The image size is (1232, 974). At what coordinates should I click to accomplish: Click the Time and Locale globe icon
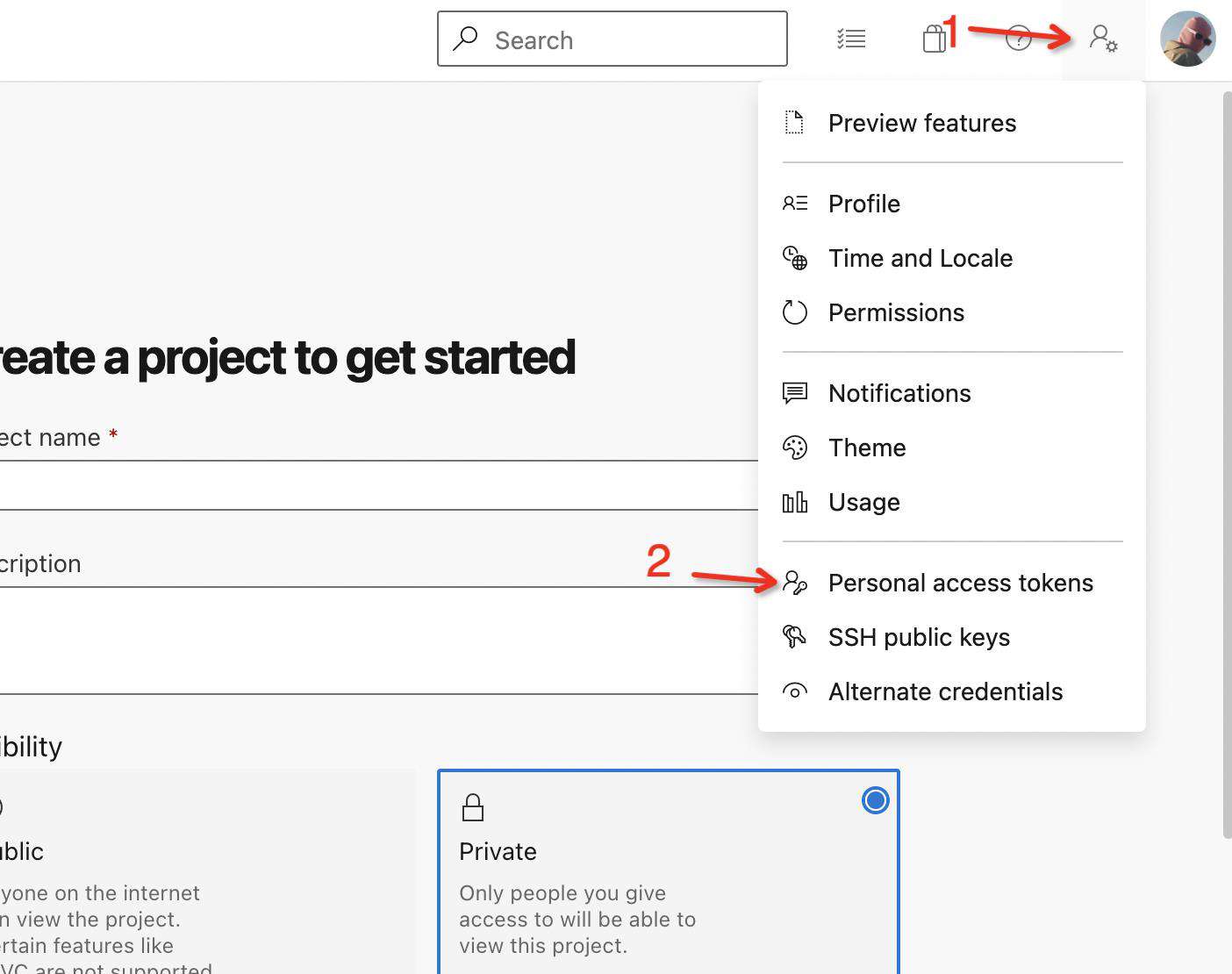(795, 258)
